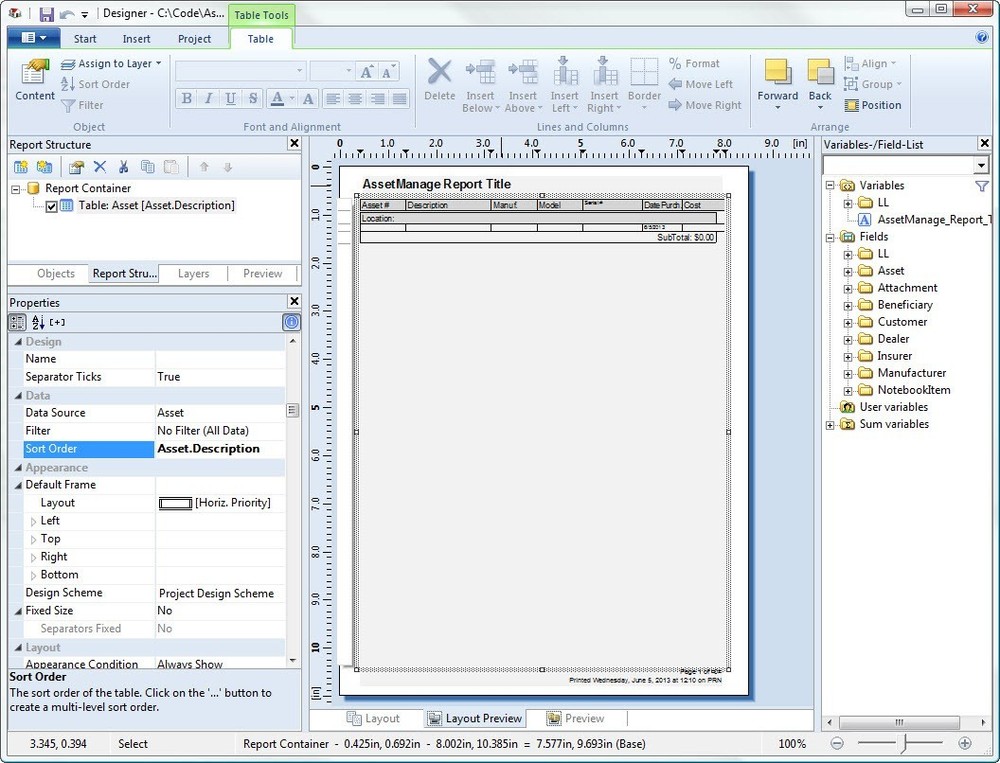
Task: Open the Layers panel tab
Action: pyautogui.click(x=193, y=273)
